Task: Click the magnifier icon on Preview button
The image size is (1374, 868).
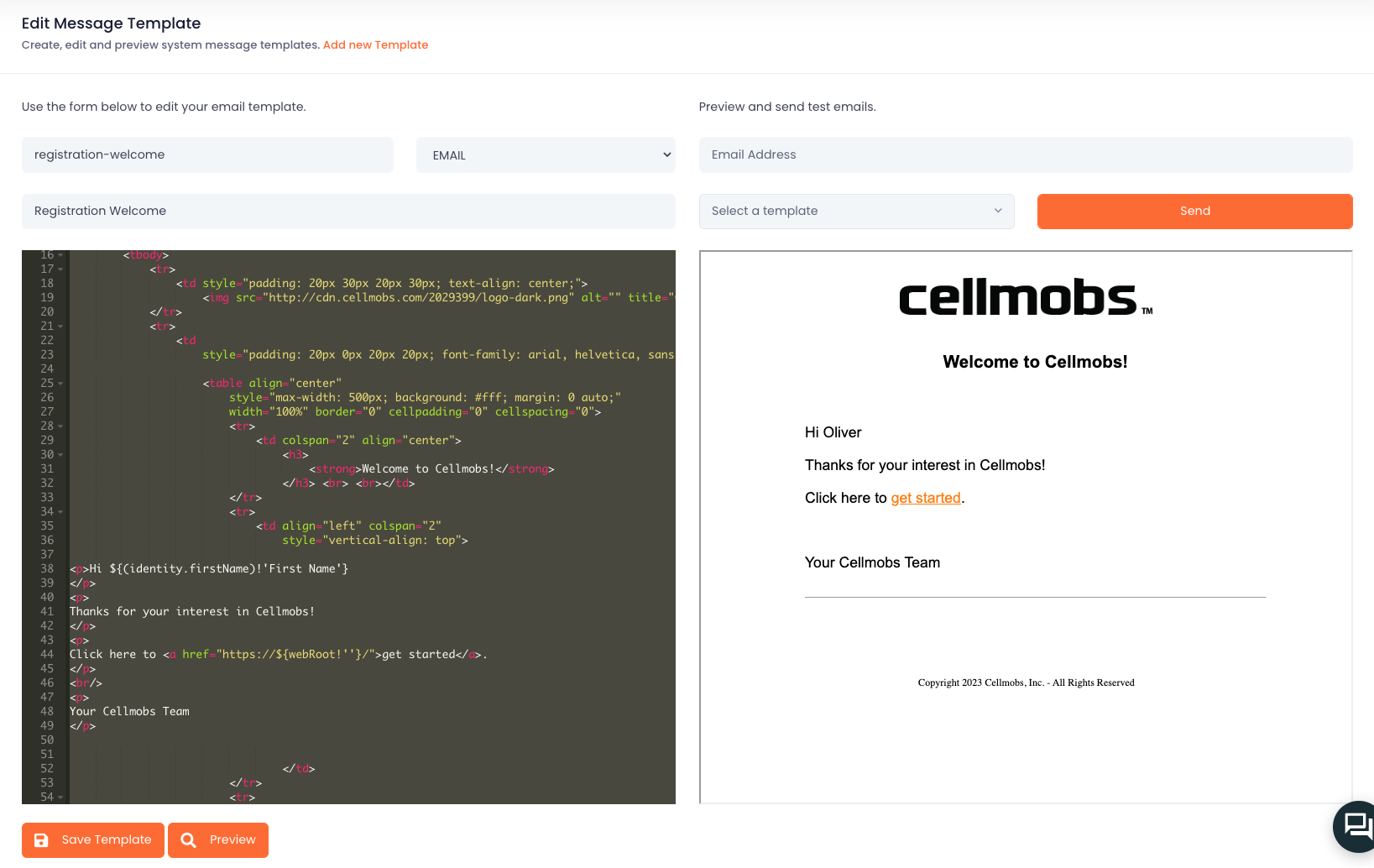Action: tap(189, 840)
